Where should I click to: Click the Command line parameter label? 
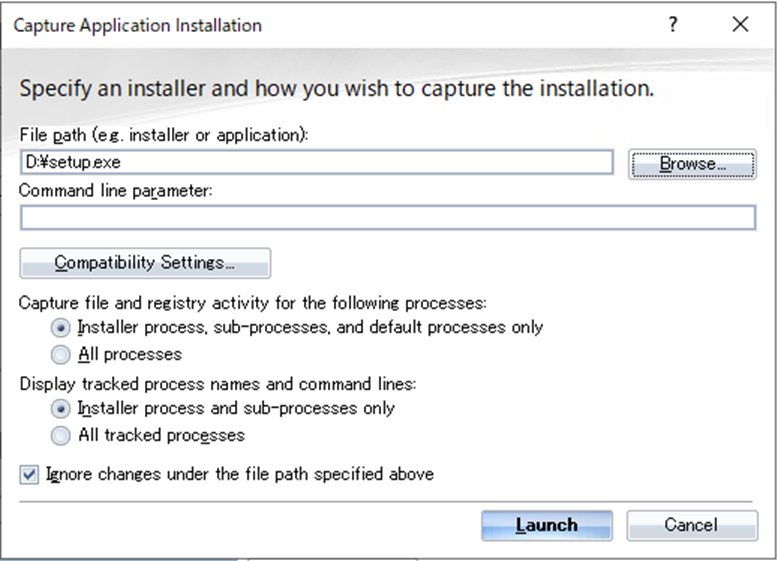[x=116, y=189]
